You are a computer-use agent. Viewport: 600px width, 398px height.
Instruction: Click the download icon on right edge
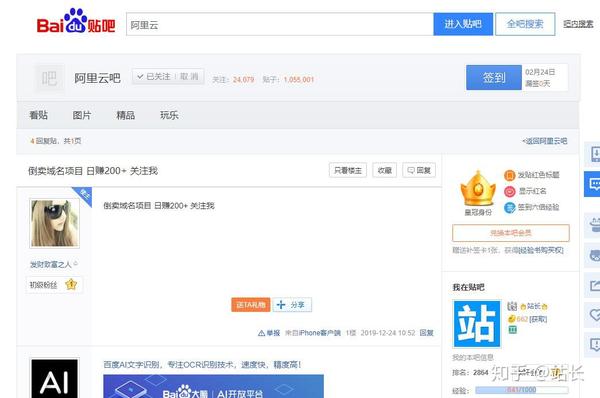(593, 153)
